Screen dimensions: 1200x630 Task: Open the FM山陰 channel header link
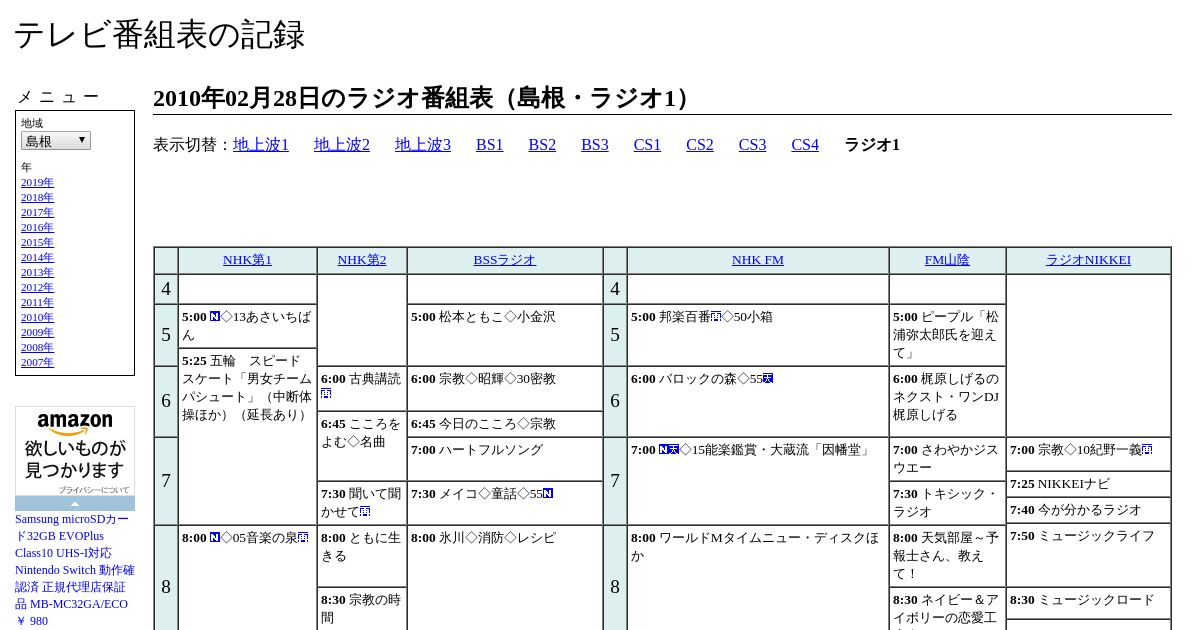[x=947, y=260]
